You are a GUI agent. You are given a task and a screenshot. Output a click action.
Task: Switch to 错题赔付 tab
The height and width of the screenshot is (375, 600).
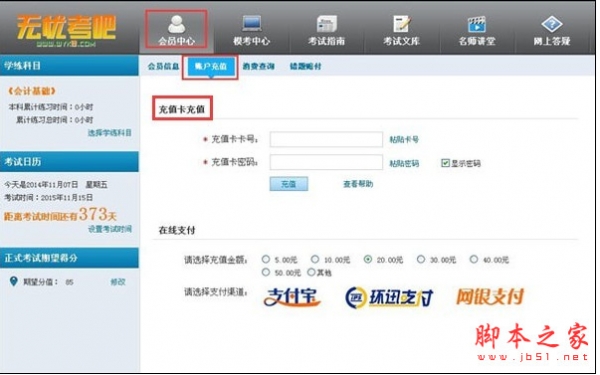coord(305,66)
